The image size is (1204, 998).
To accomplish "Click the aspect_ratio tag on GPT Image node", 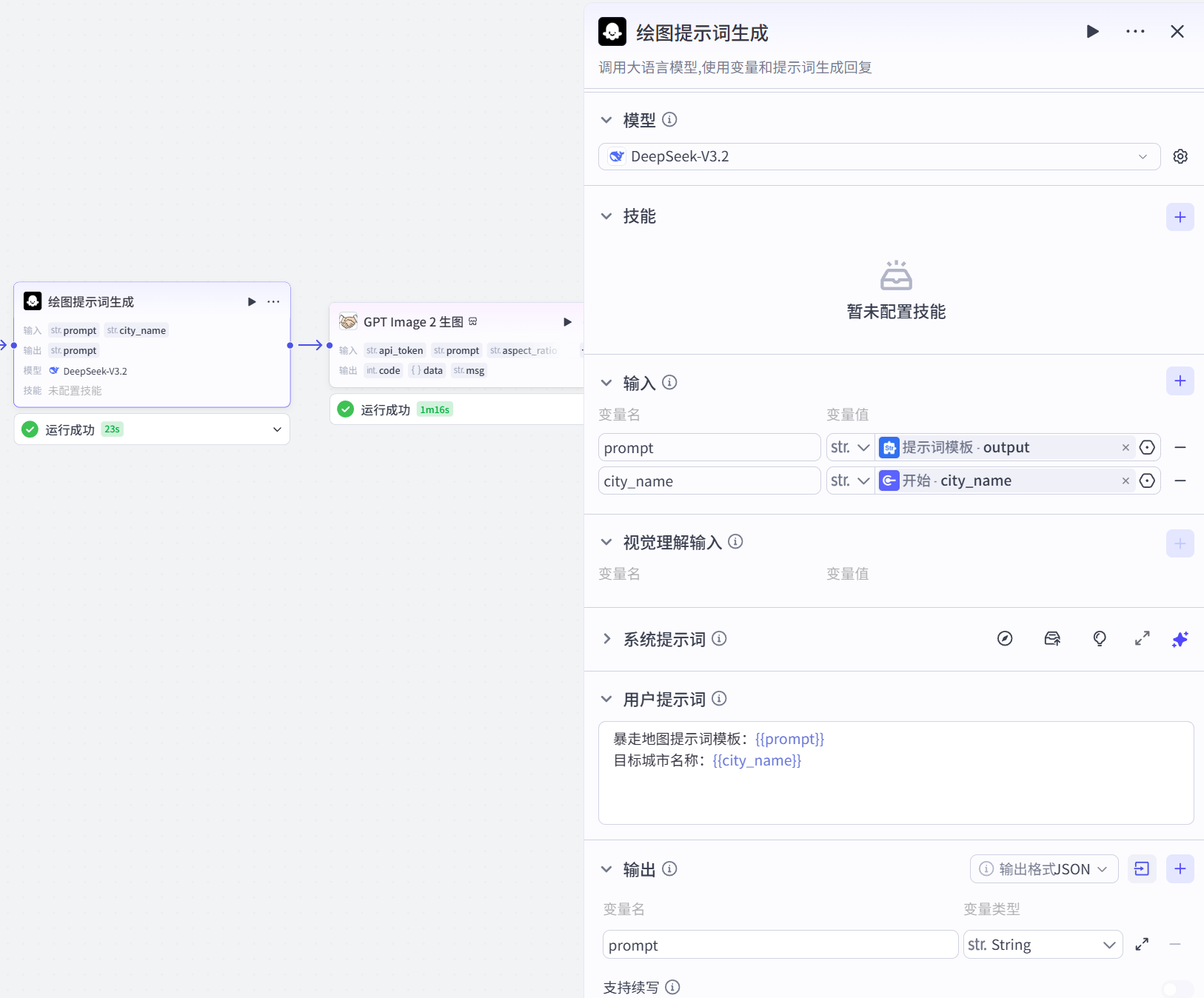I will click(x=523, y=351).
